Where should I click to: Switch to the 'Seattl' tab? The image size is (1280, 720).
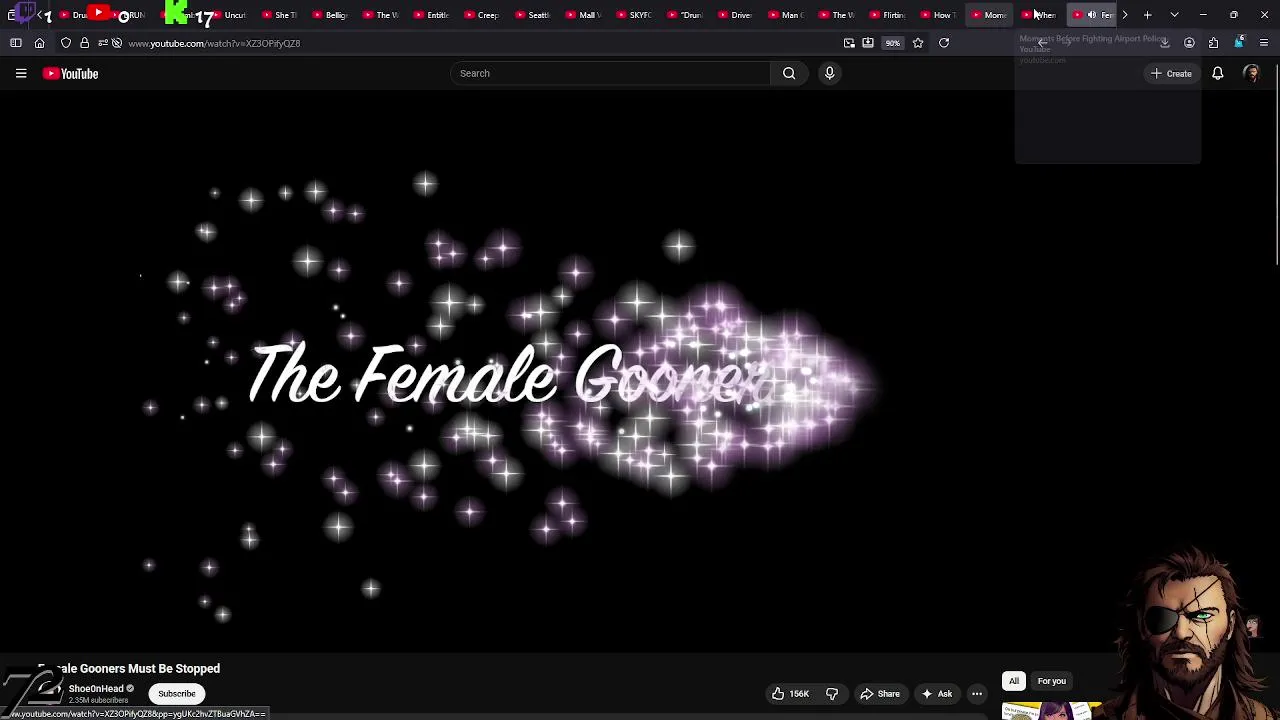535,15
